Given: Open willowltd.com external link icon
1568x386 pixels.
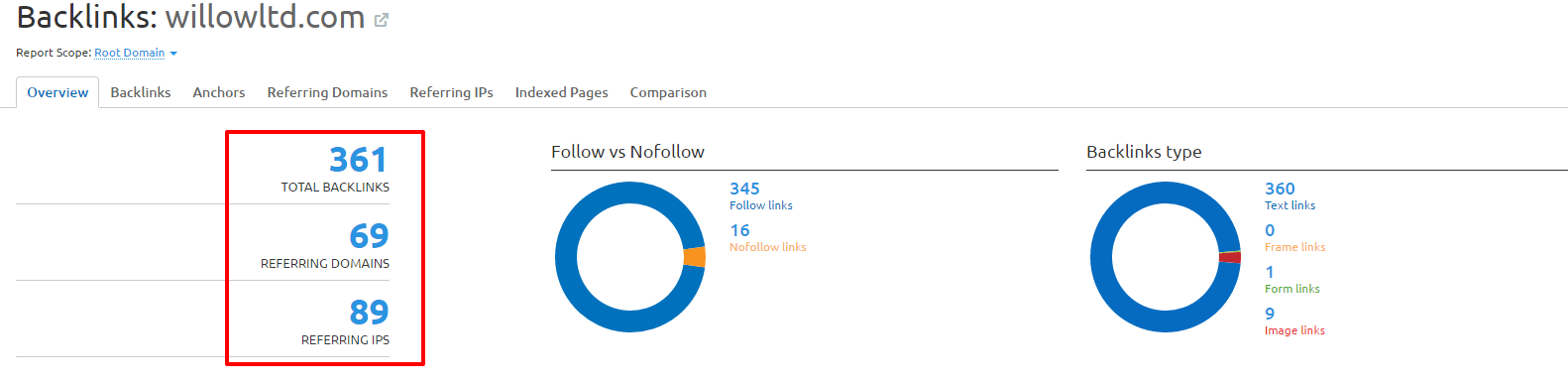Looking at the screenshot, I should click(x=381, y=20).
